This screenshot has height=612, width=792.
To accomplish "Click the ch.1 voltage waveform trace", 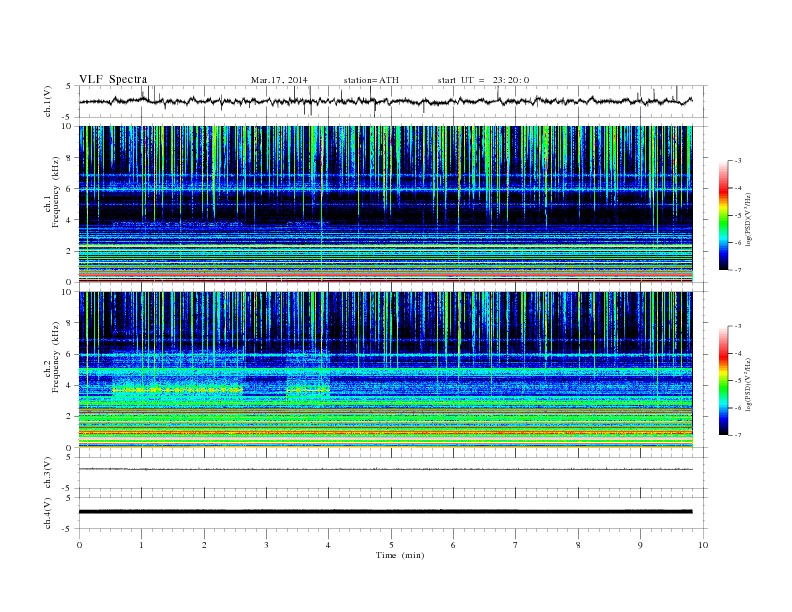I will [x=385, y=101].
